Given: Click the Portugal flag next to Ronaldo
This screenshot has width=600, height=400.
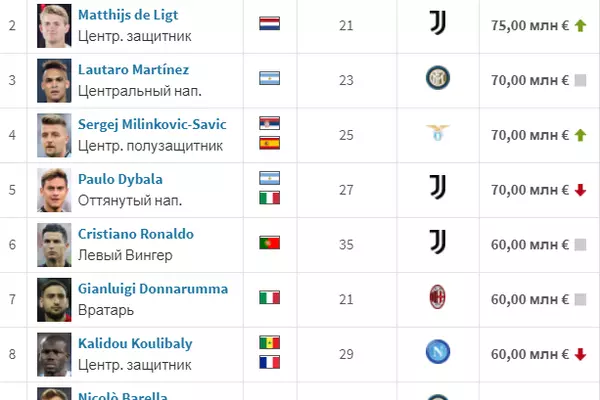Looking at the screenshot, I should 269,242.
